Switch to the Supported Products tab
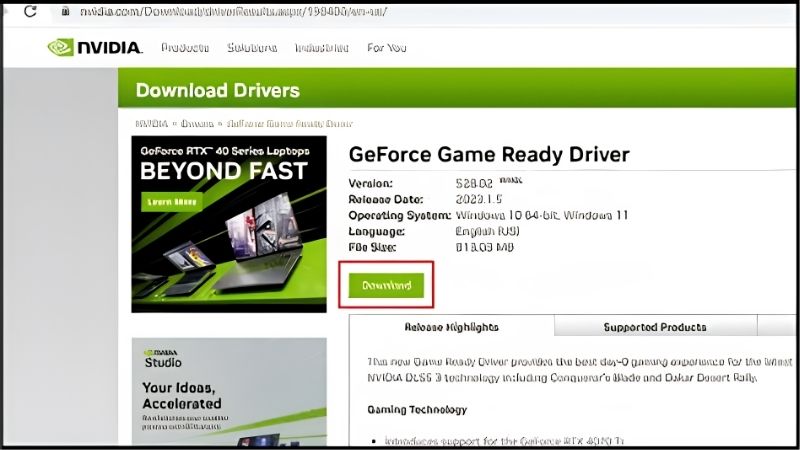This screenshot has height=450, width=800. tap(655, 327)
